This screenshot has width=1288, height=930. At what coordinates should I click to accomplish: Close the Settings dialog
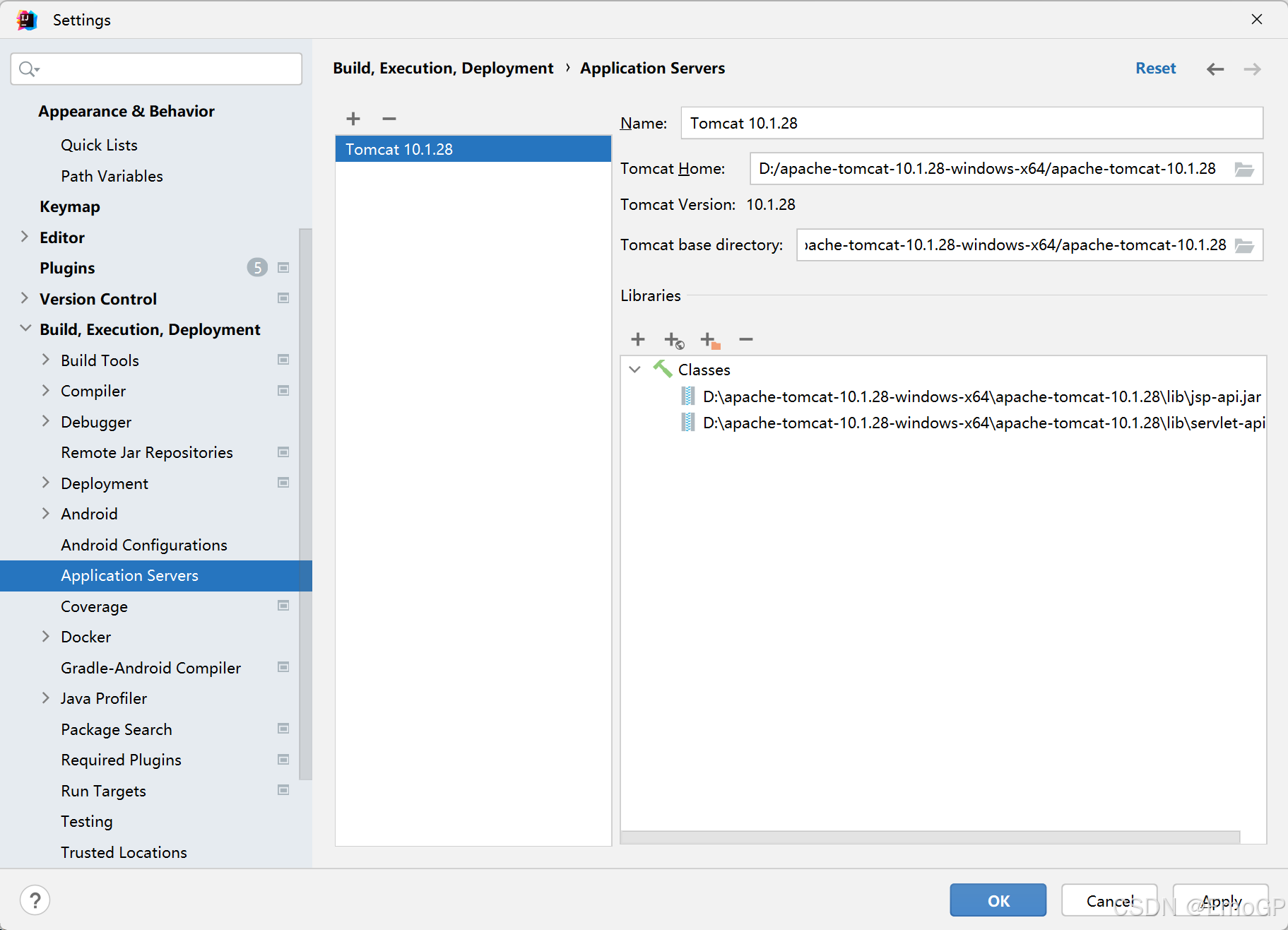1257,19
